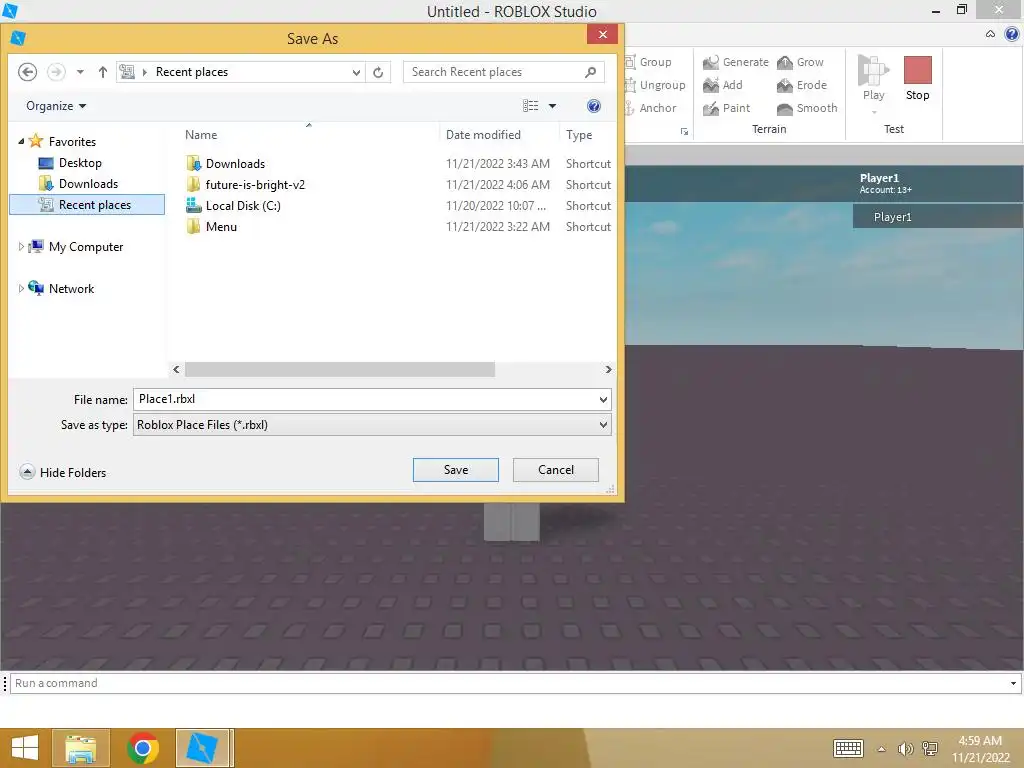Click the Cancel button
The image size is (1024, 768).
(556, 470)
